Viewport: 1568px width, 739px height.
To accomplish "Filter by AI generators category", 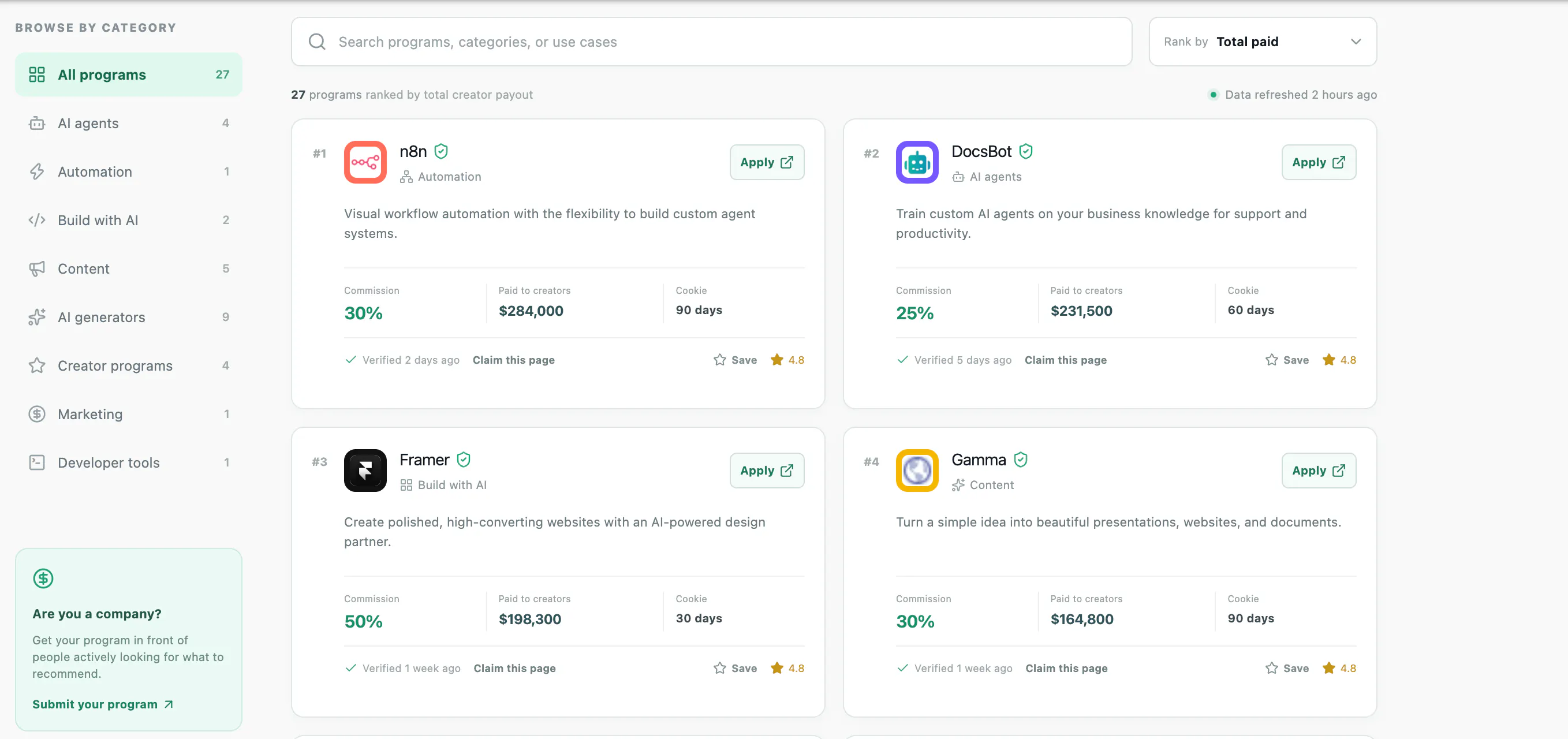I will click(128, 317).
